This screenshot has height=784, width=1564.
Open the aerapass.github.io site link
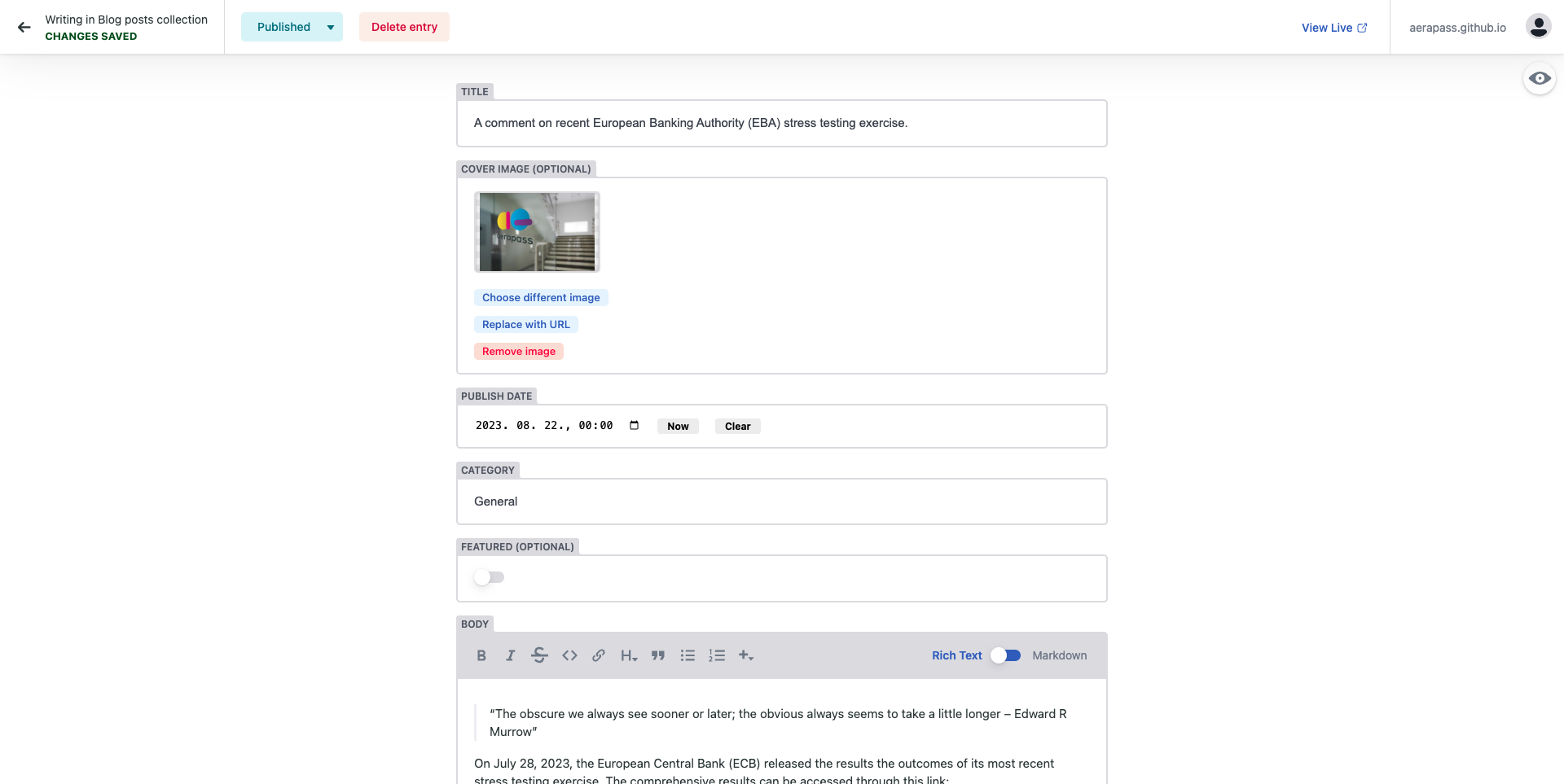tap(1457, 28)
